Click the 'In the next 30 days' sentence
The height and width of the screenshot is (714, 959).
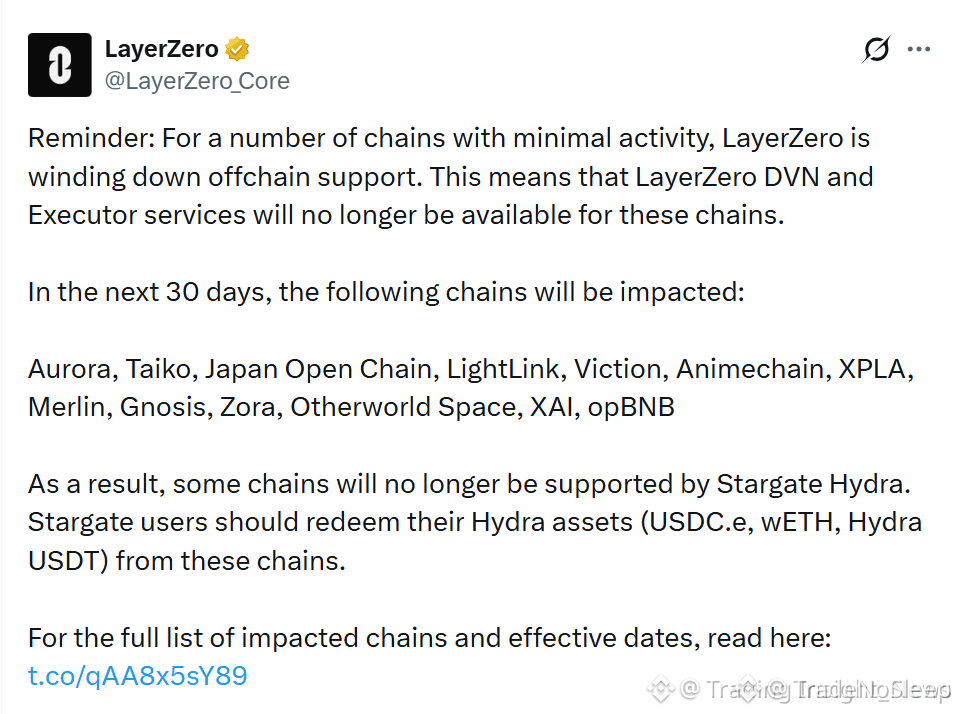[386, 292]
